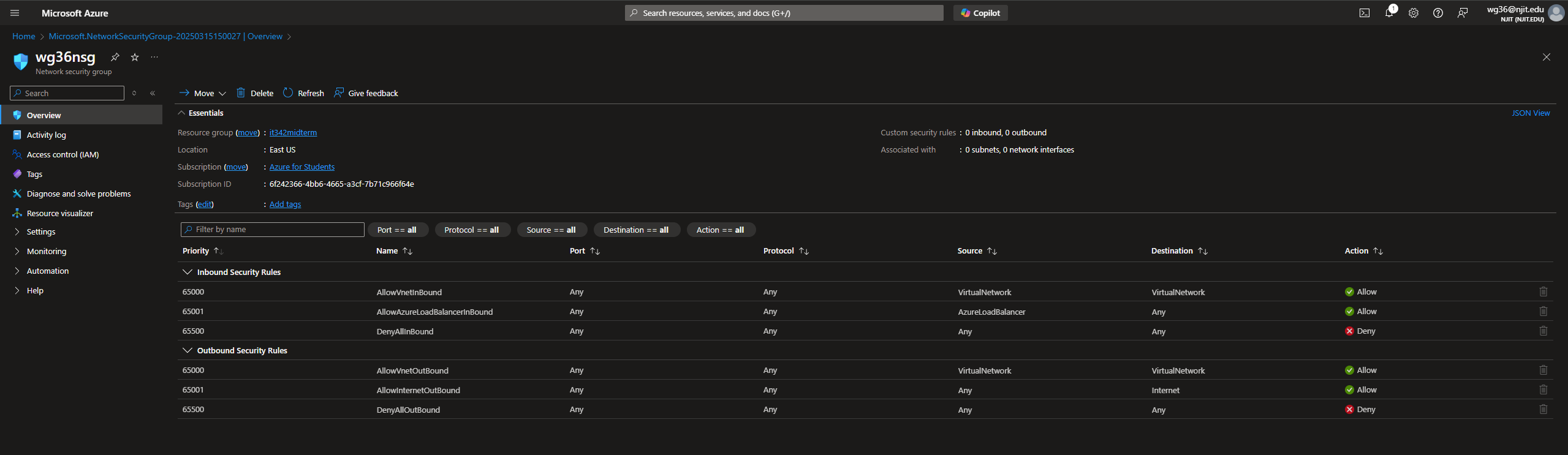Open Activity log in sidebar
Screen dimensions: 1568x455
(x=46, y=135)
